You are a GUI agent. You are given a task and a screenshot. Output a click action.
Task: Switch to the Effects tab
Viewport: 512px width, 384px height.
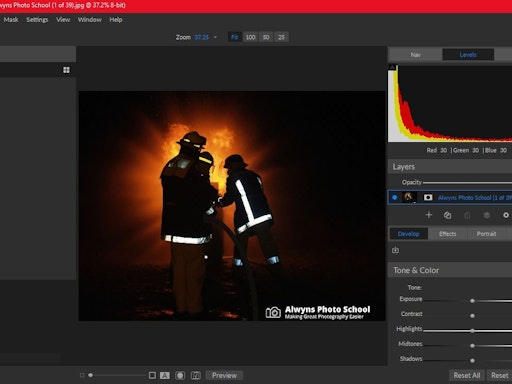(x=448, y=234)
